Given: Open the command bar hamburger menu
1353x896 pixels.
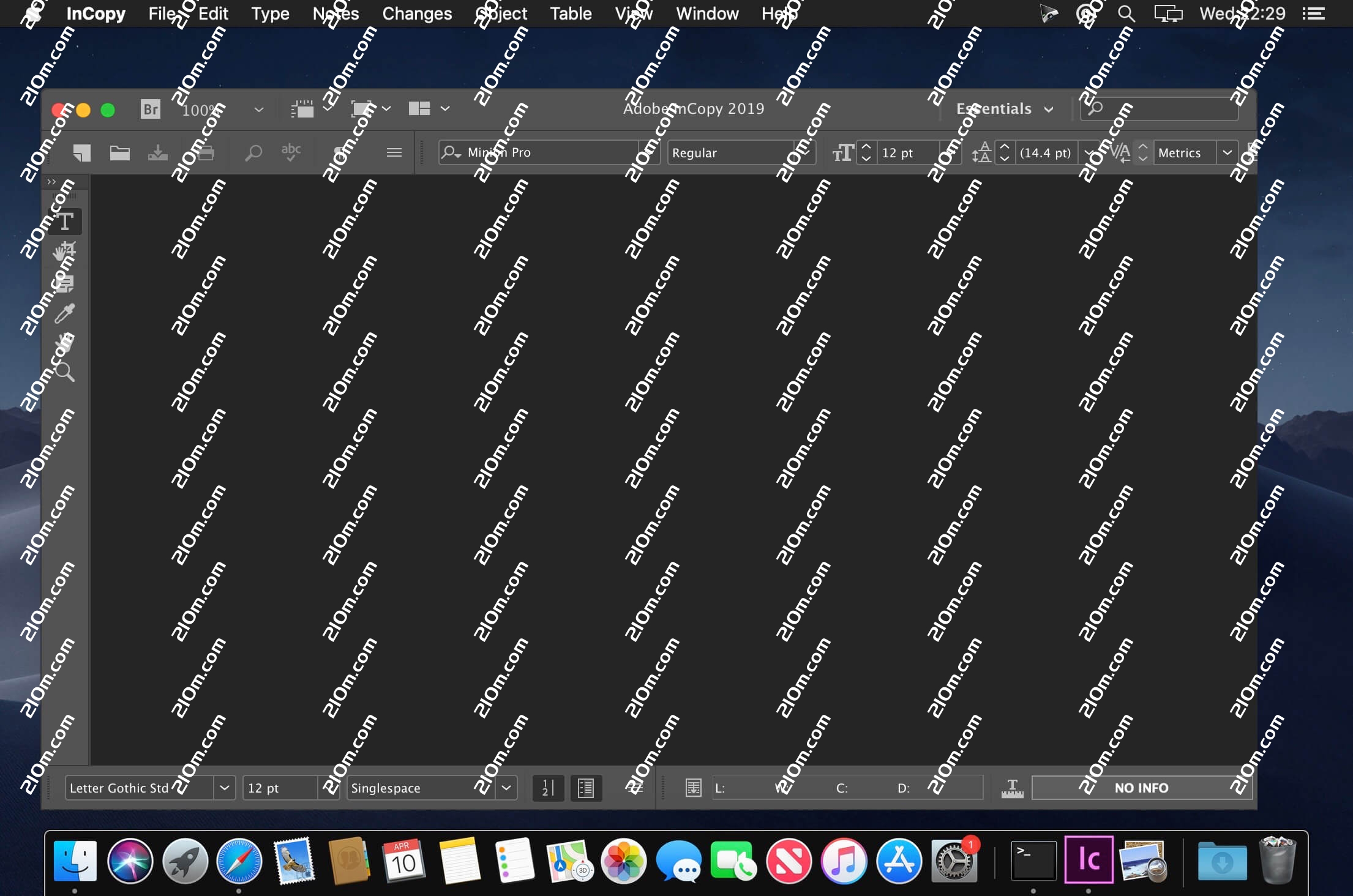Looking at the screenshot, I should pos(394,152).
